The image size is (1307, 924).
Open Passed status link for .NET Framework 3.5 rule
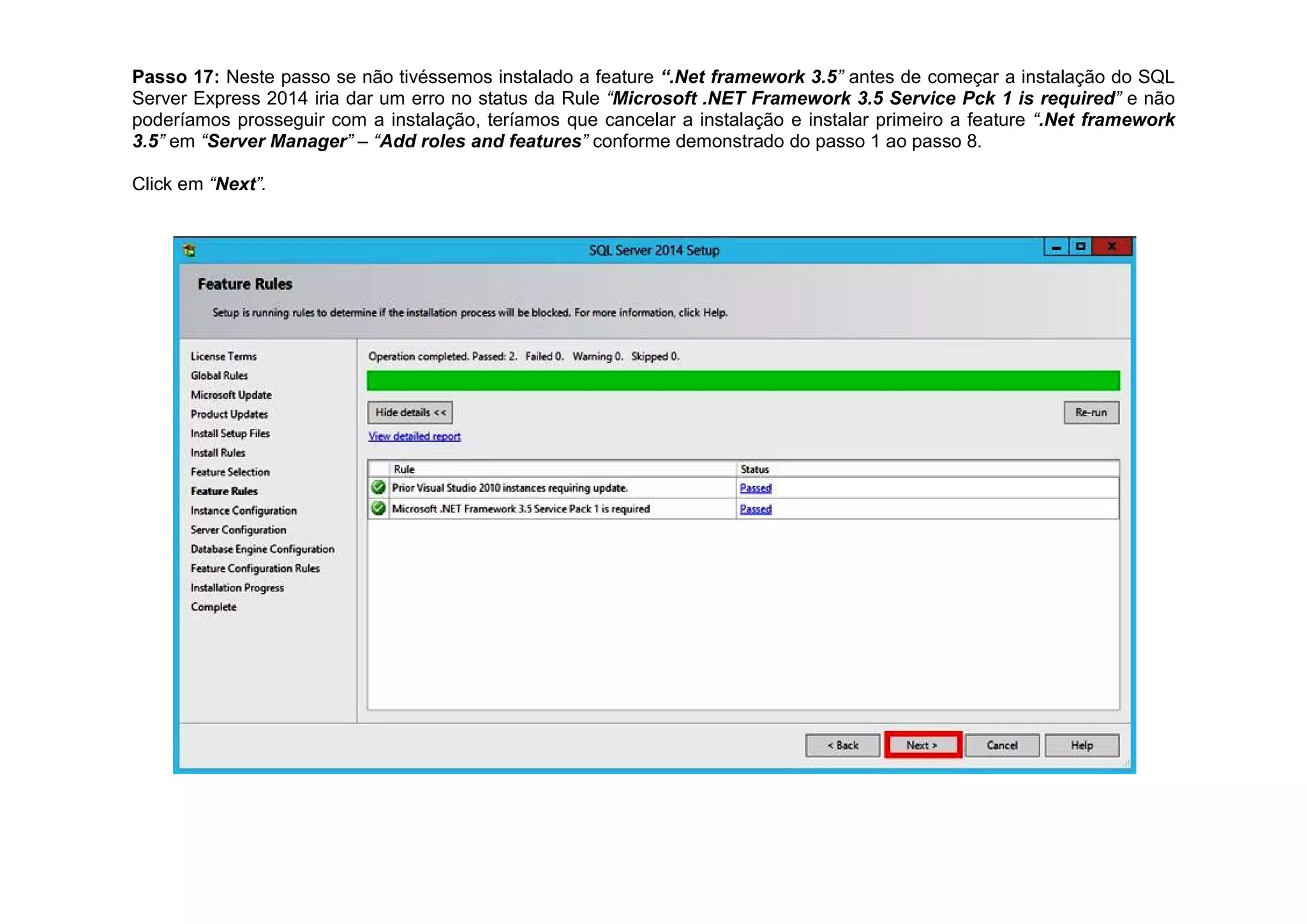coord(756,509)
